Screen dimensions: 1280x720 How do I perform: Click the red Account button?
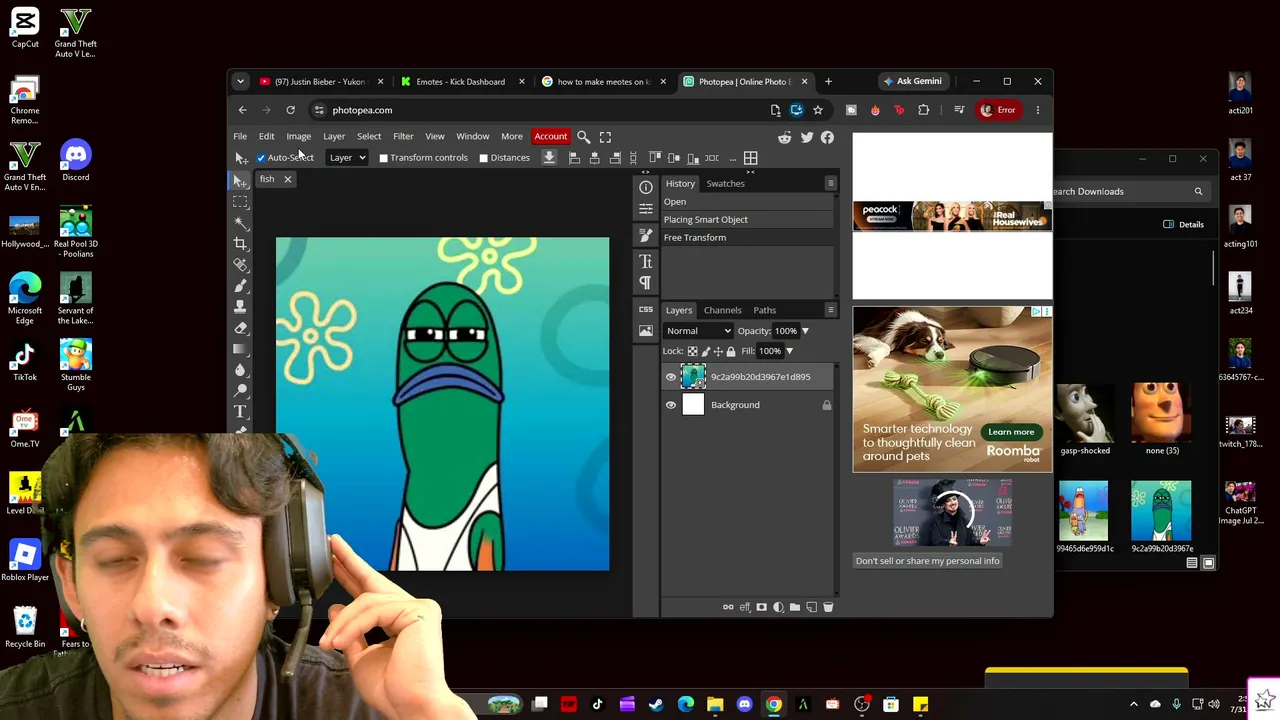tap(550, 137)
